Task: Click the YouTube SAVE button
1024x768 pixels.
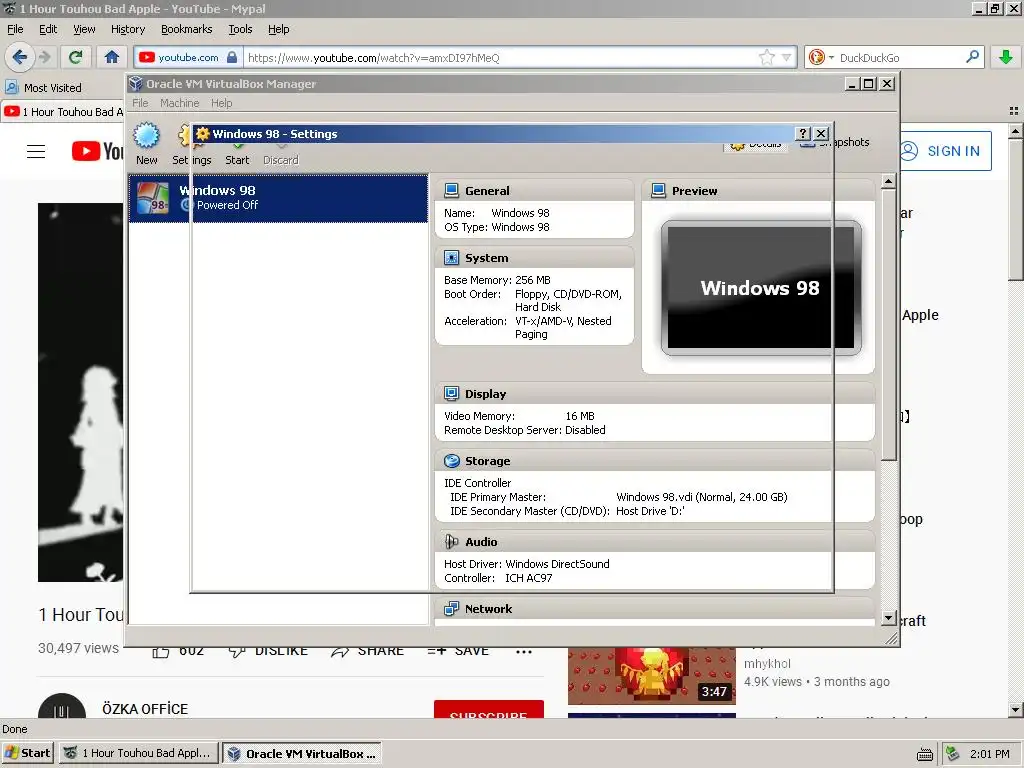Action: tap(458, 650)
